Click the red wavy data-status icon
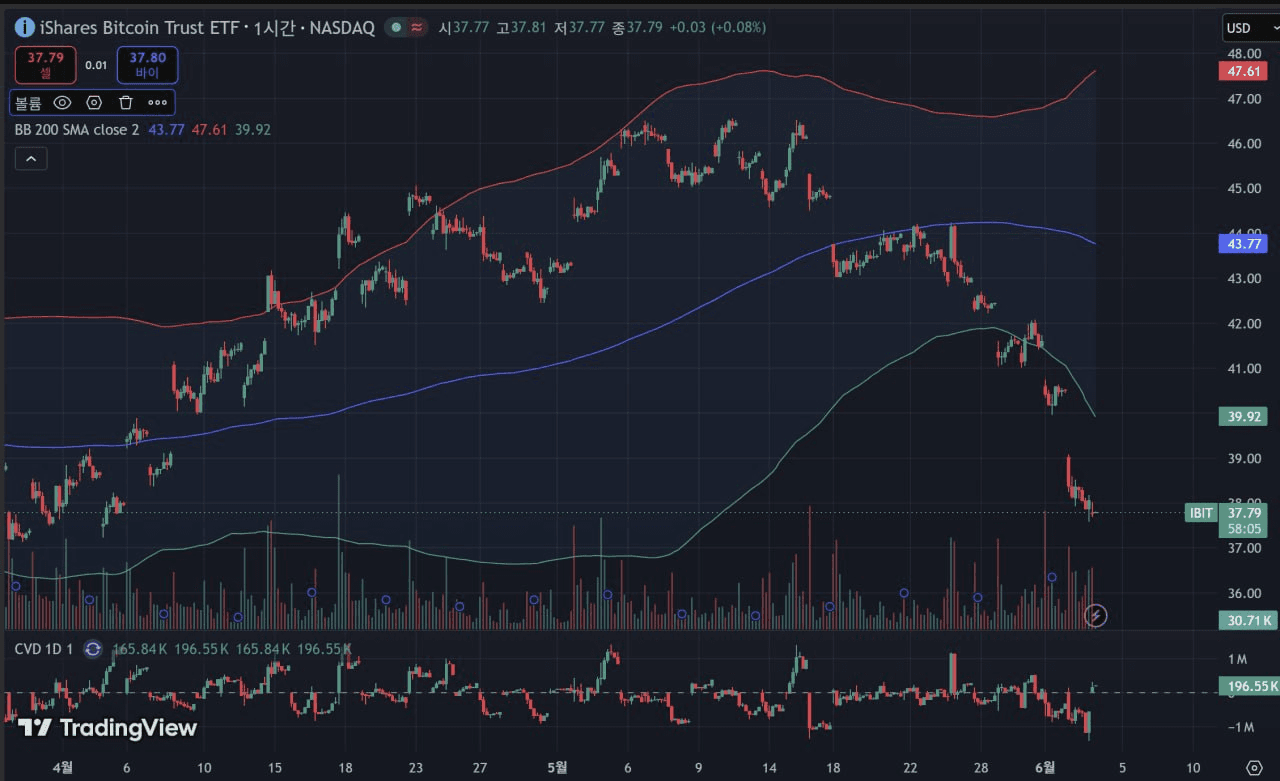This screenshot has width=1280, height=781. point(416,27)
